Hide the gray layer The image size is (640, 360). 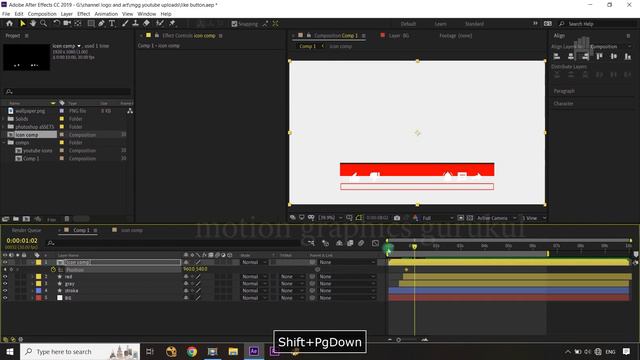[x=5, y=284]
